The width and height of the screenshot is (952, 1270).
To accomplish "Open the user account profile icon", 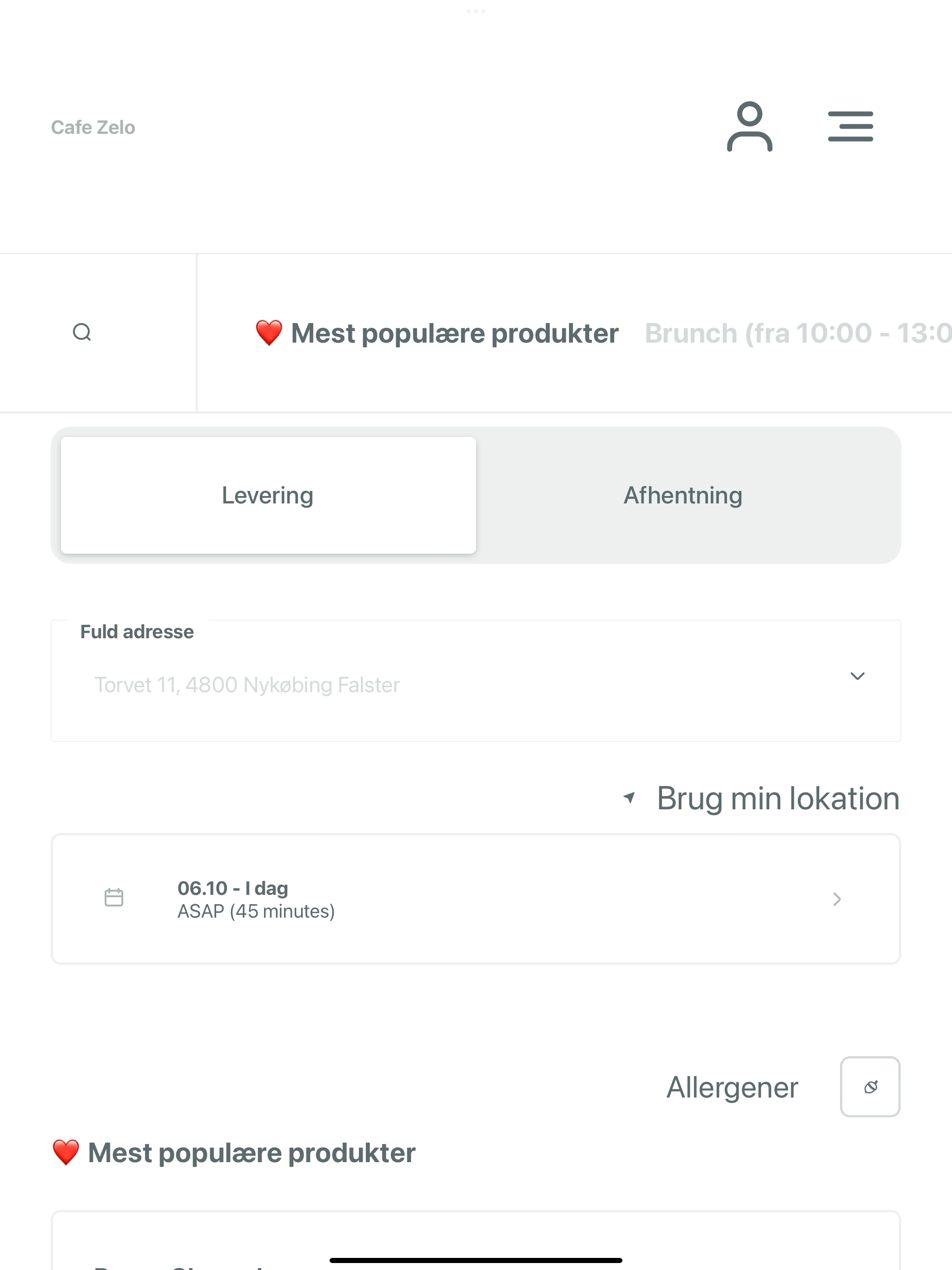I will (749, 127).
